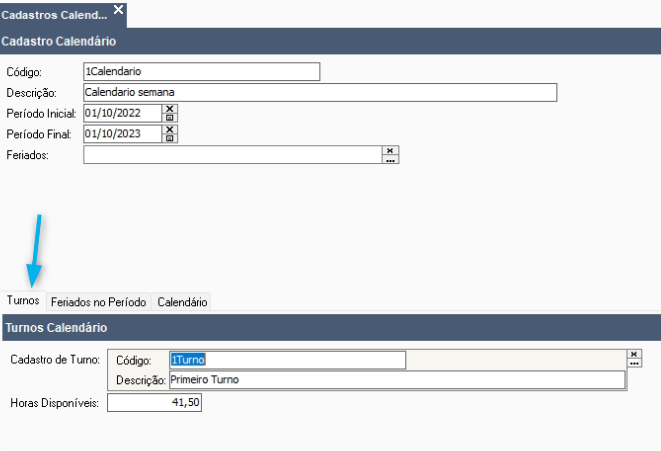
Task: Switch to the Turnos tab
Action: point(23,301)
